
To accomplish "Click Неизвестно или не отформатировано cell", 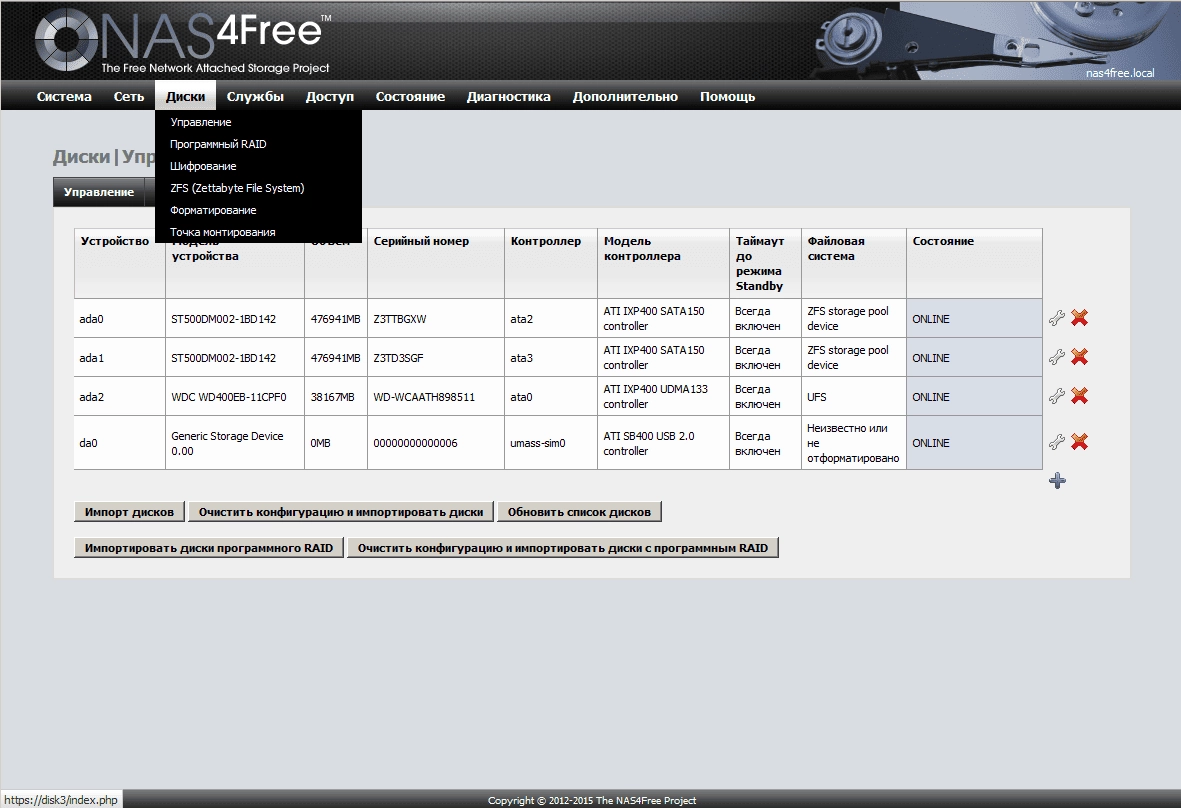I will (x=854, y=443).
